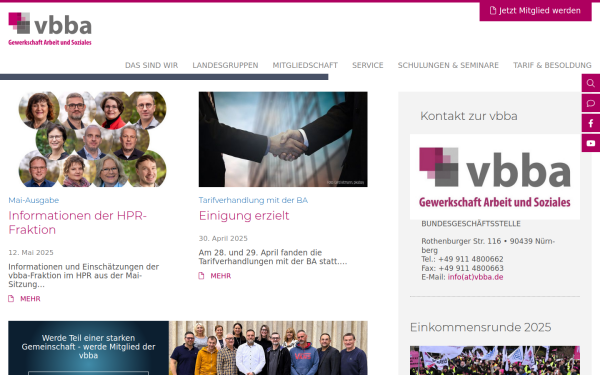Click Jetzt Mitglied werden button

tap(535, 11)
